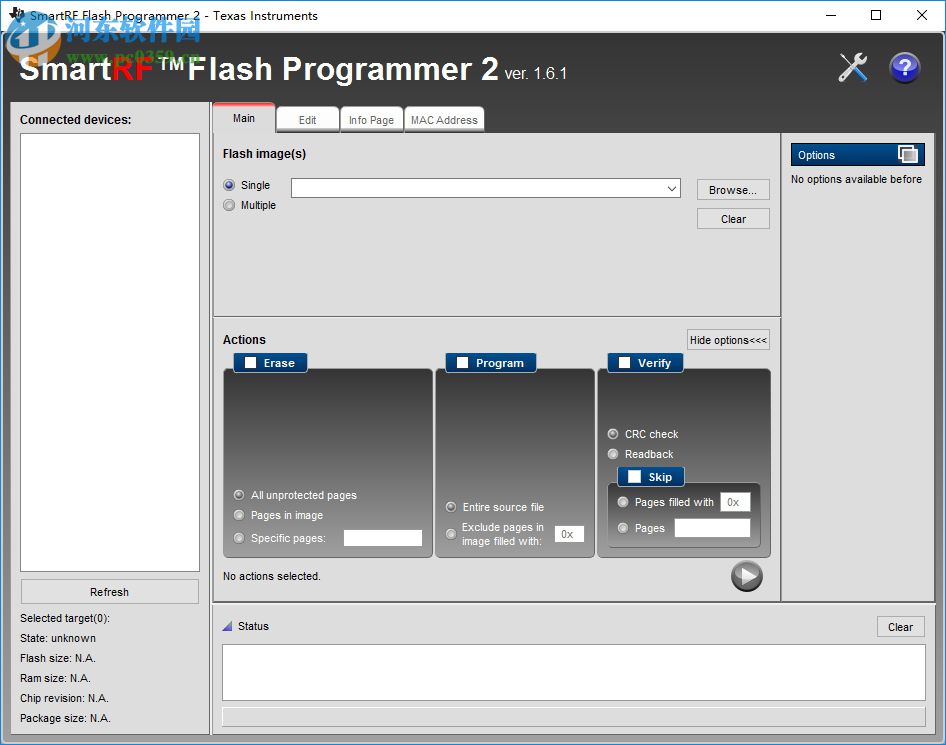The image size is (946, 745).
Task: Click the progress bar below the Status log
Action: [573, 715]
